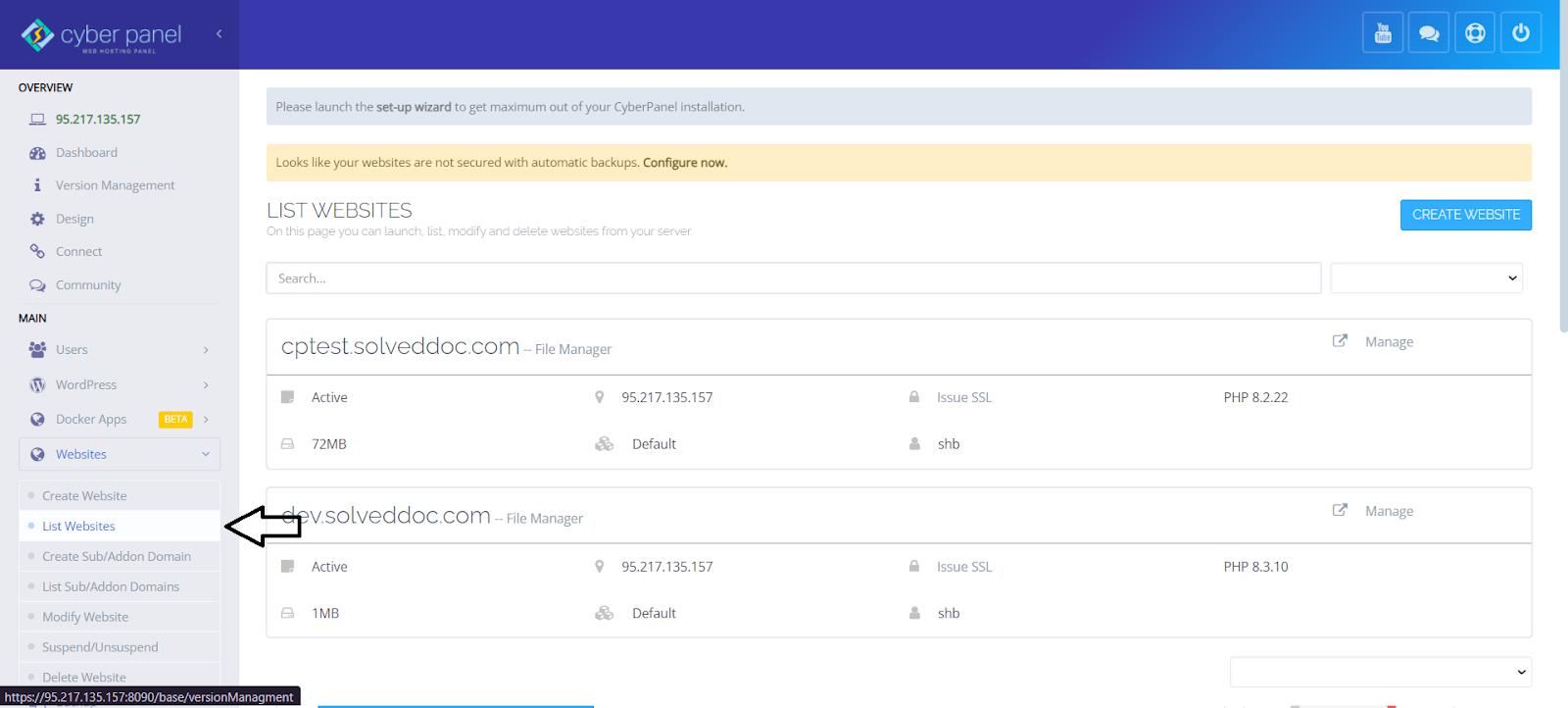
Task: Collapse the sidebar with the chevron arrow
Action: tap(219, 33)
